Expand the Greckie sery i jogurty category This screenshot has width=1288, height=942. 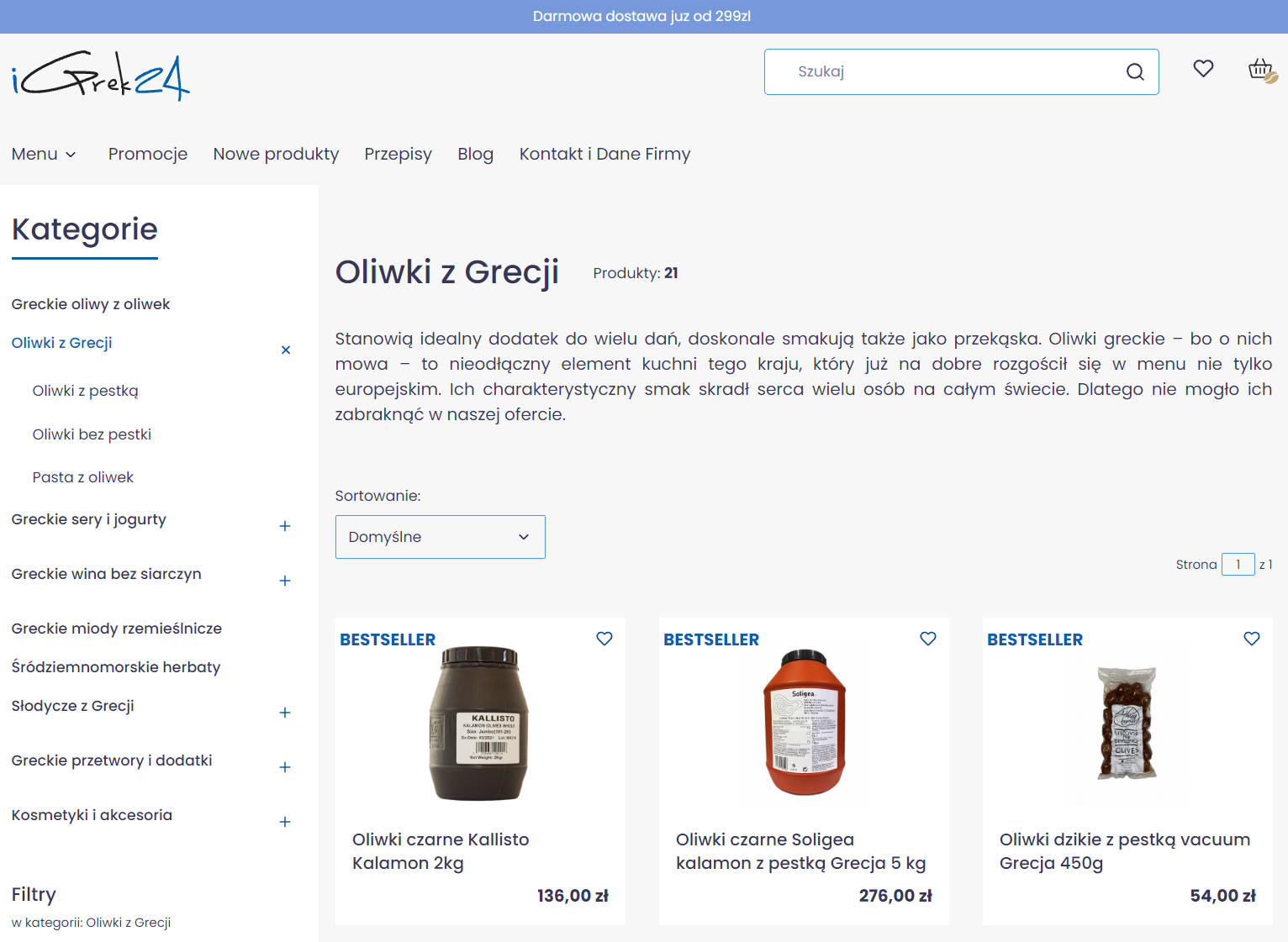(x=286, y=525)
